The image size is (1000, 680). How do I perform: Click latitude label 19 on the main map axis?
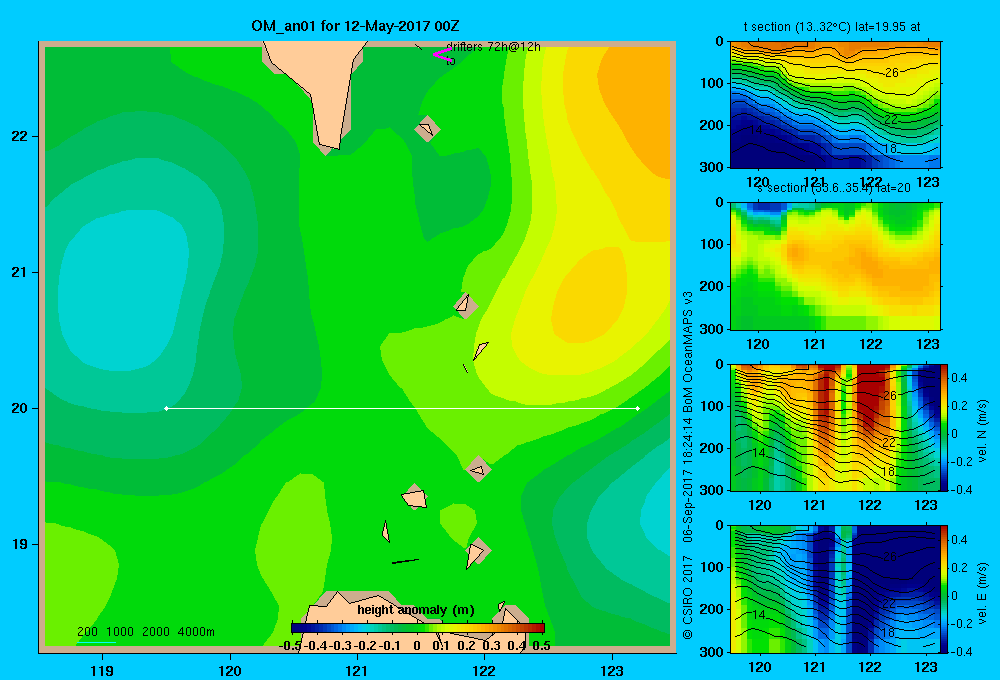click(x=19, y=544)
